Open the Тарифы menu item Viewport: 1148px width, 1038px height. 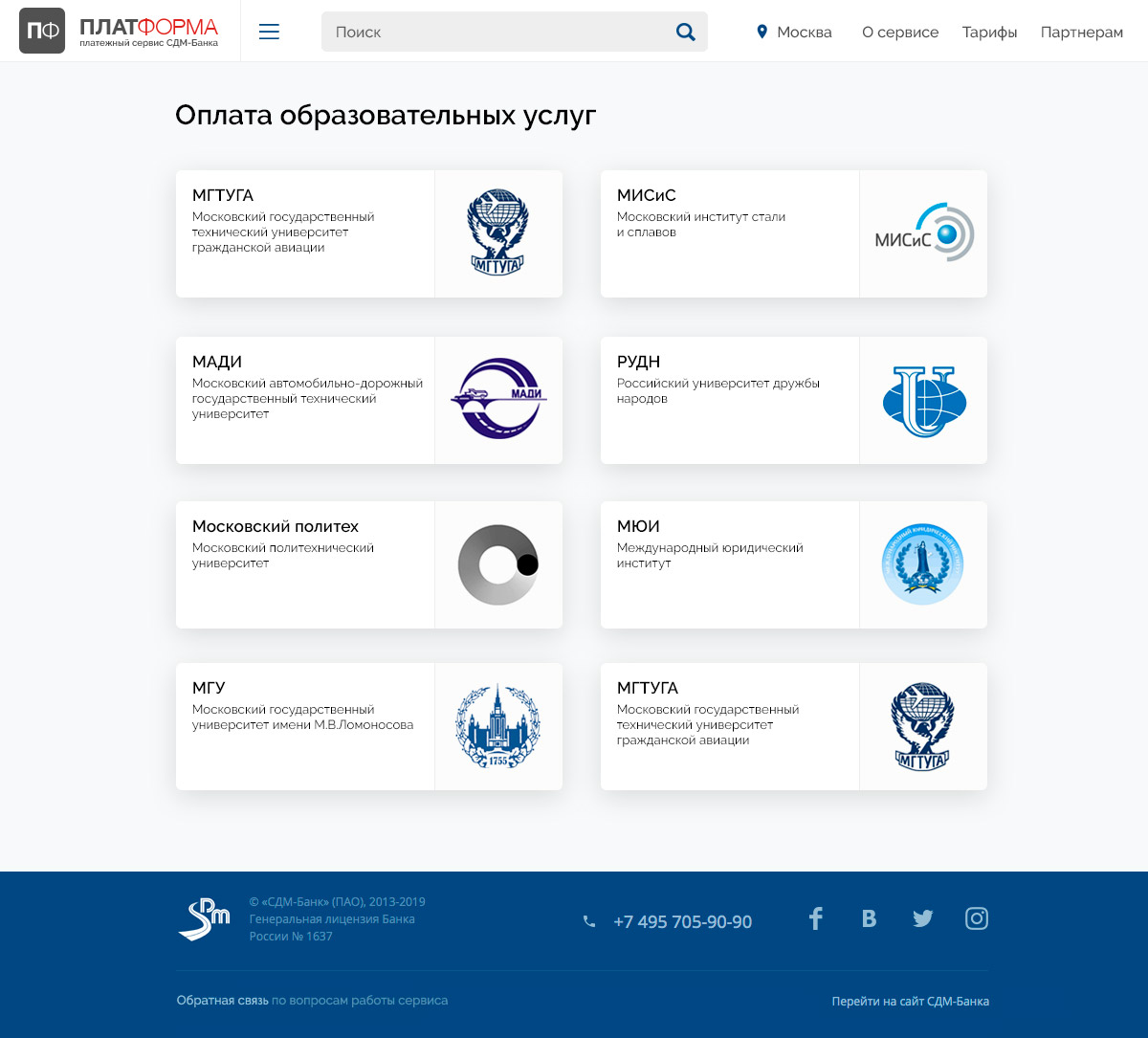click(x=989, y=32)
